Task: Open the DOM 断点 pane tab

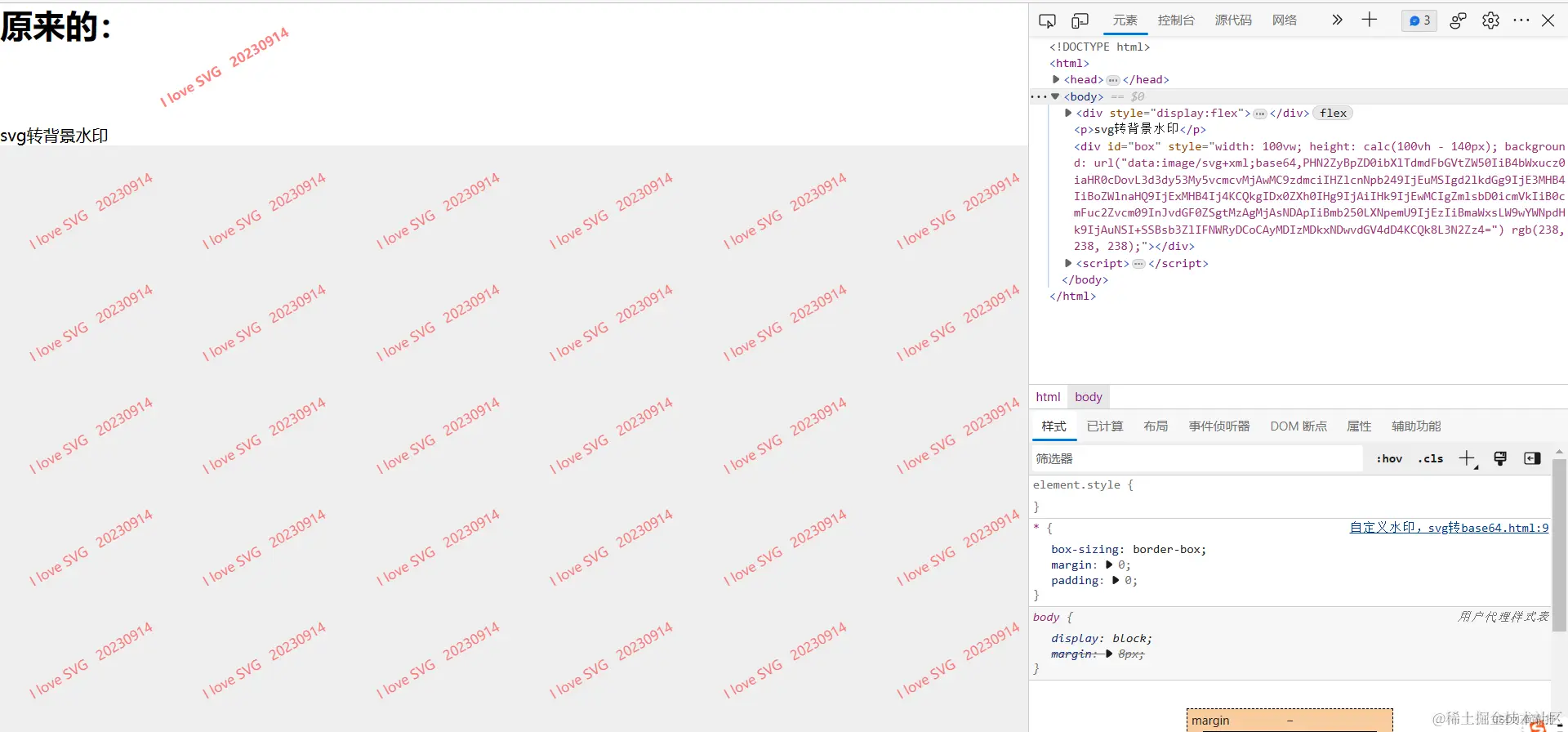Action: 1298,426
